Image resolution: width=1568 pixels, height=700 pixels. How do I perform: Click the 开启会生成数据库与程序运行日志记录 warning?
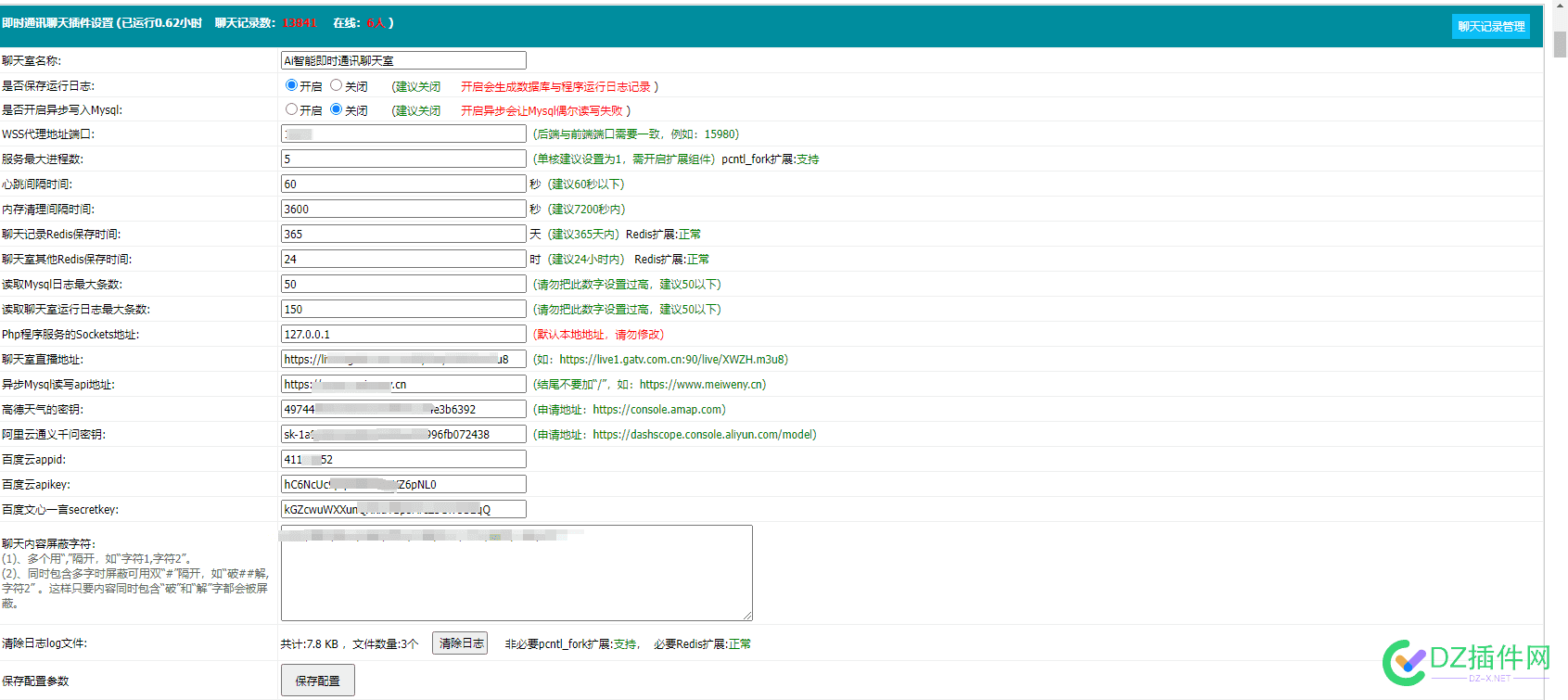coord(556,86)
